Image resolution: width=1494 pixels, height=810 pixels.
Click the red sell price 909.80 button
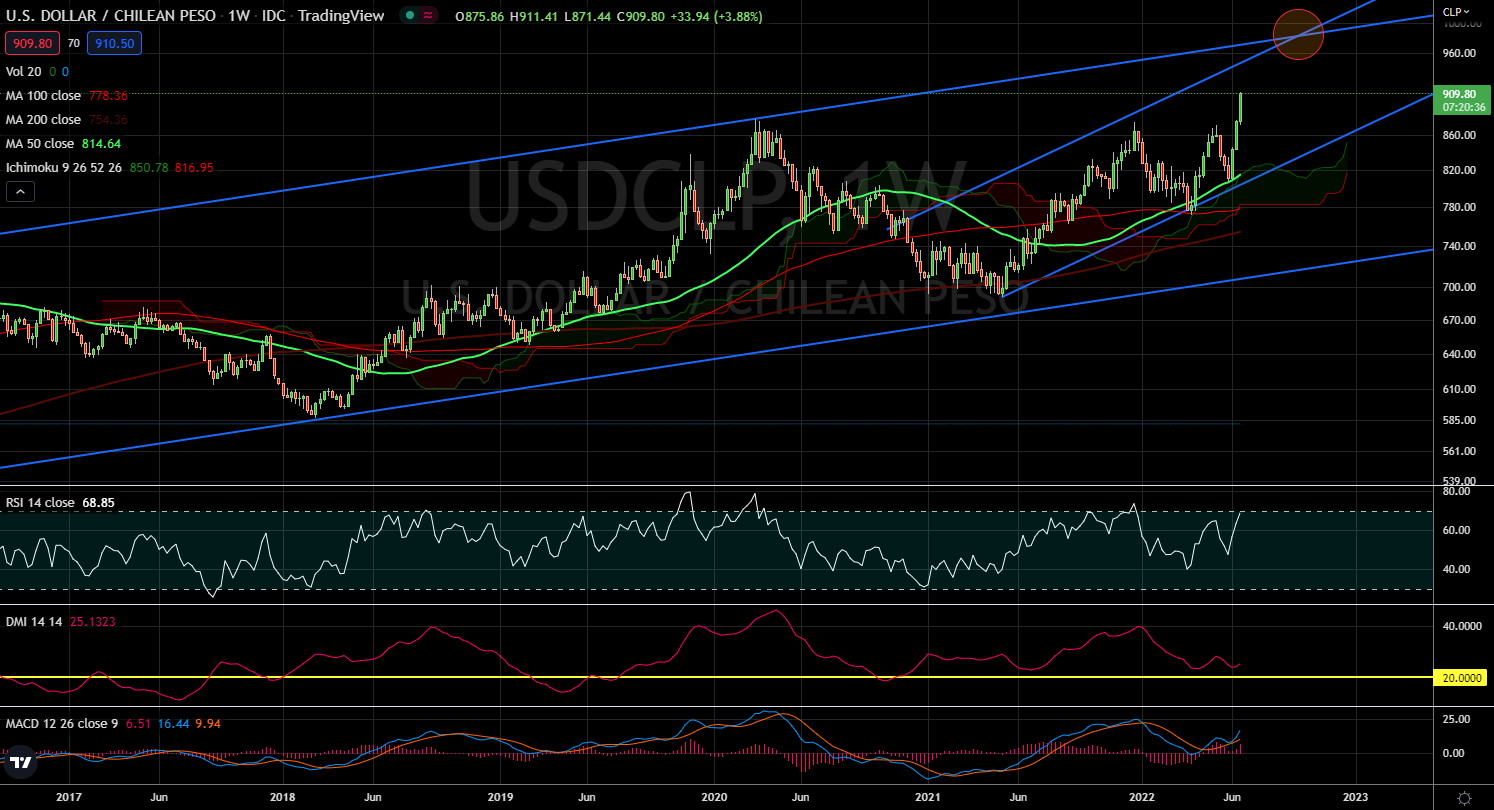(x=30, y=43)
